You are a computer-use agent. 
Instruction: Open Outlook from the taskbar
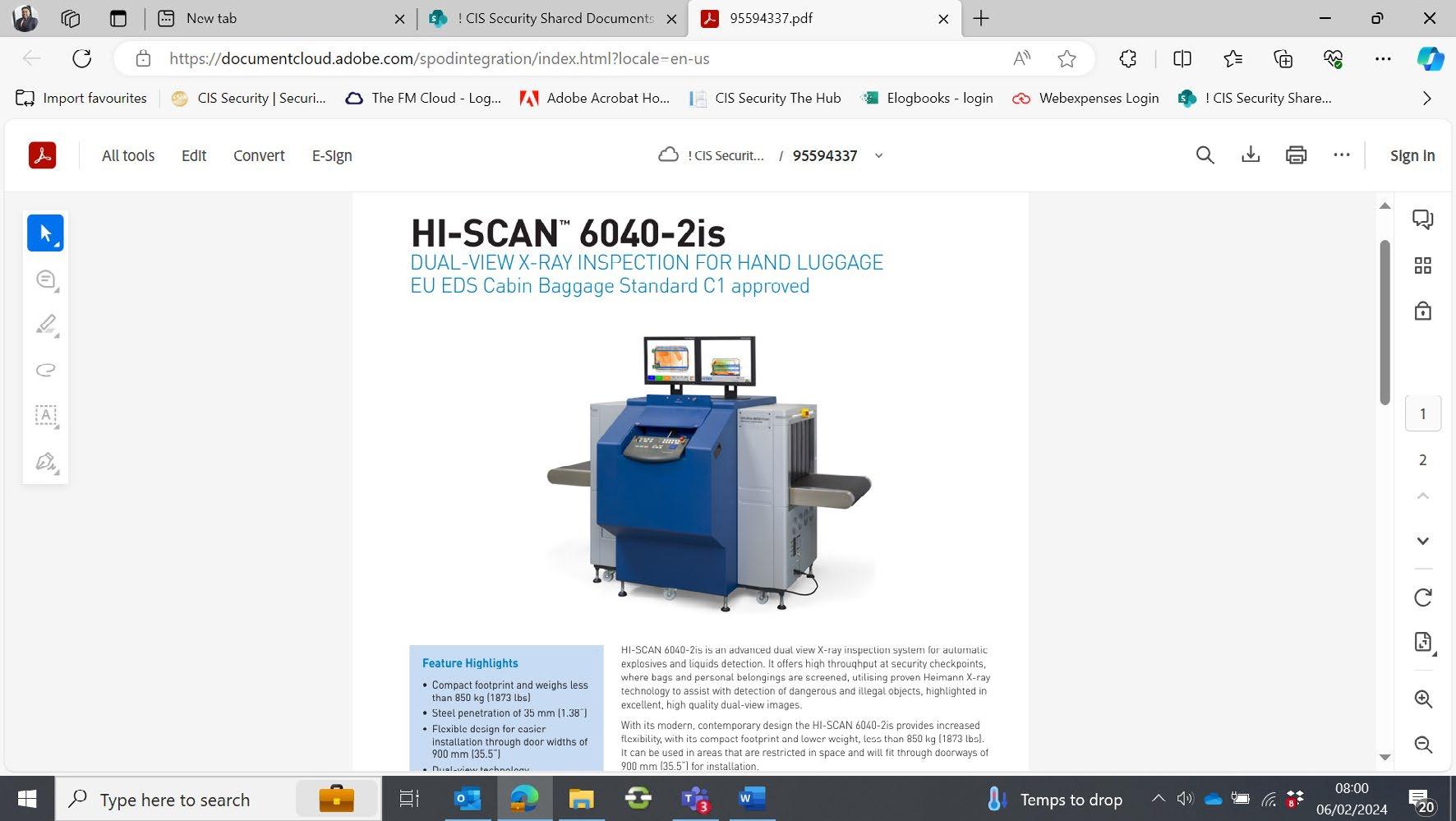pyautogui.click(x=468, y=799)
